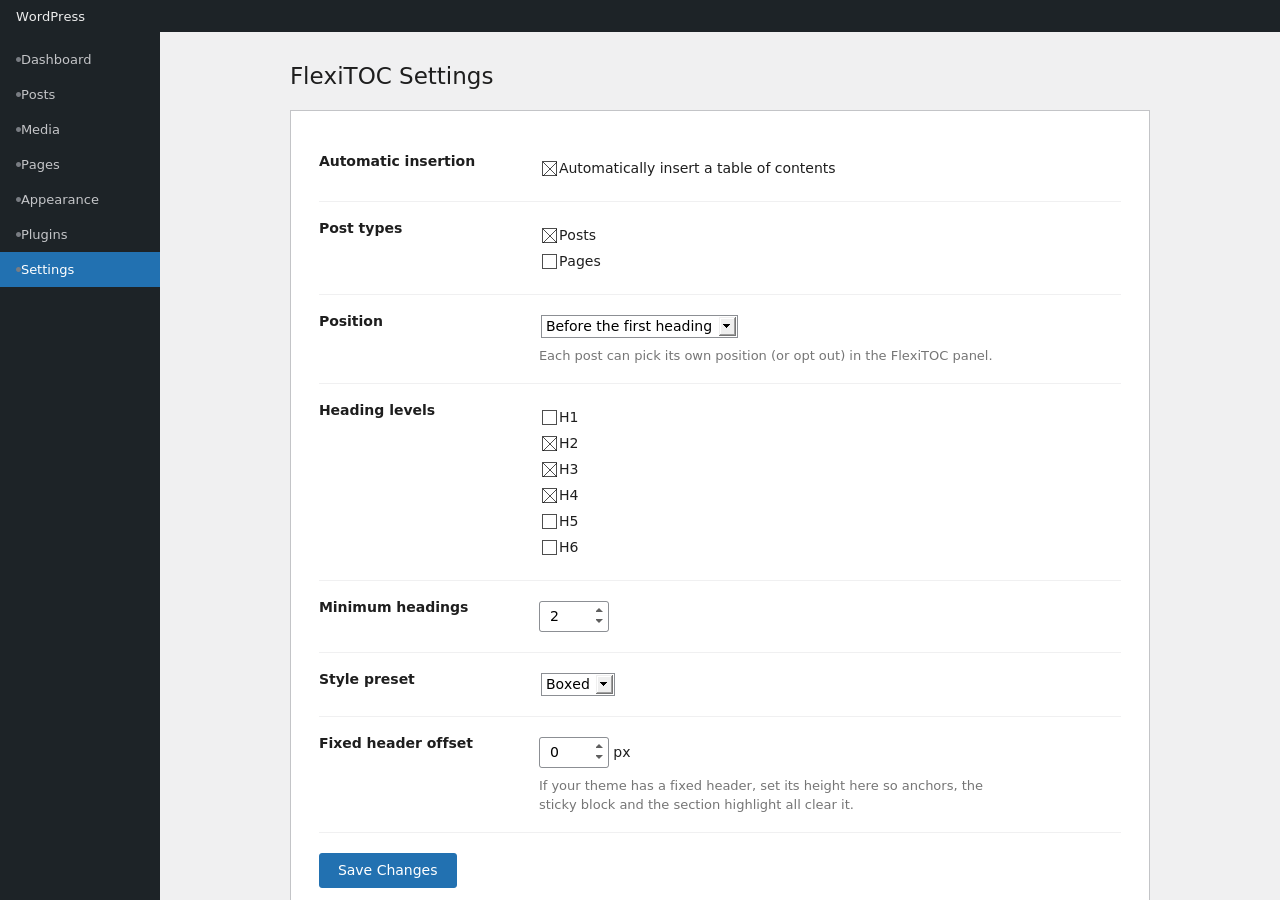1280x900 pixels.
Task: Uncheck the H4 heading level box
Action: coord(549,496)
